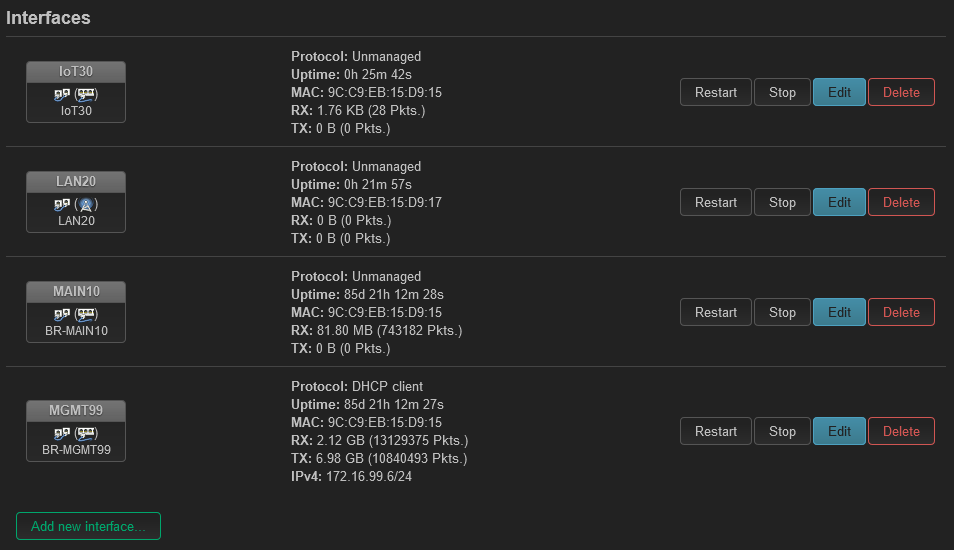Image resolution: width=954 pixels, height=550 pixels.
Task: Edit the MAIN10 interface
Action: click(839, 312)
